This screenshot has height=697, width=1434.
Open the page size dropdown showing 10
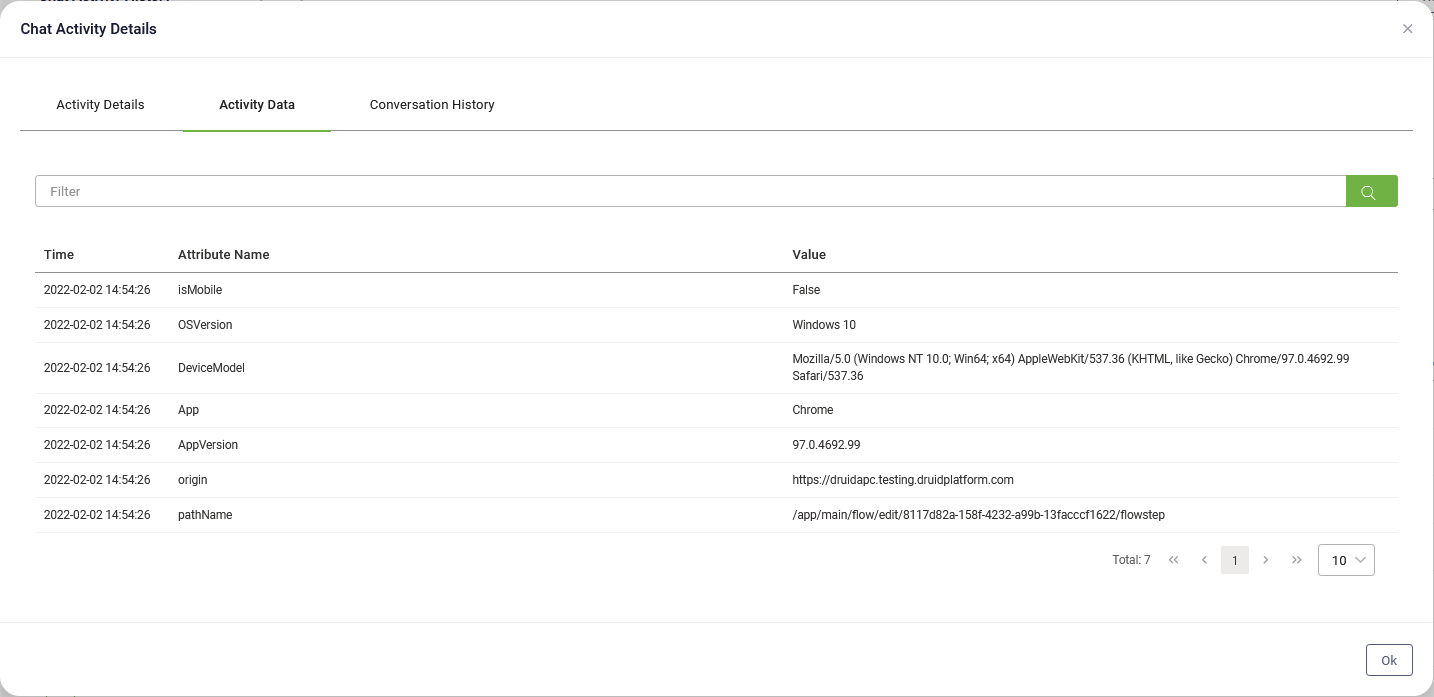(x=1346, y=560)
